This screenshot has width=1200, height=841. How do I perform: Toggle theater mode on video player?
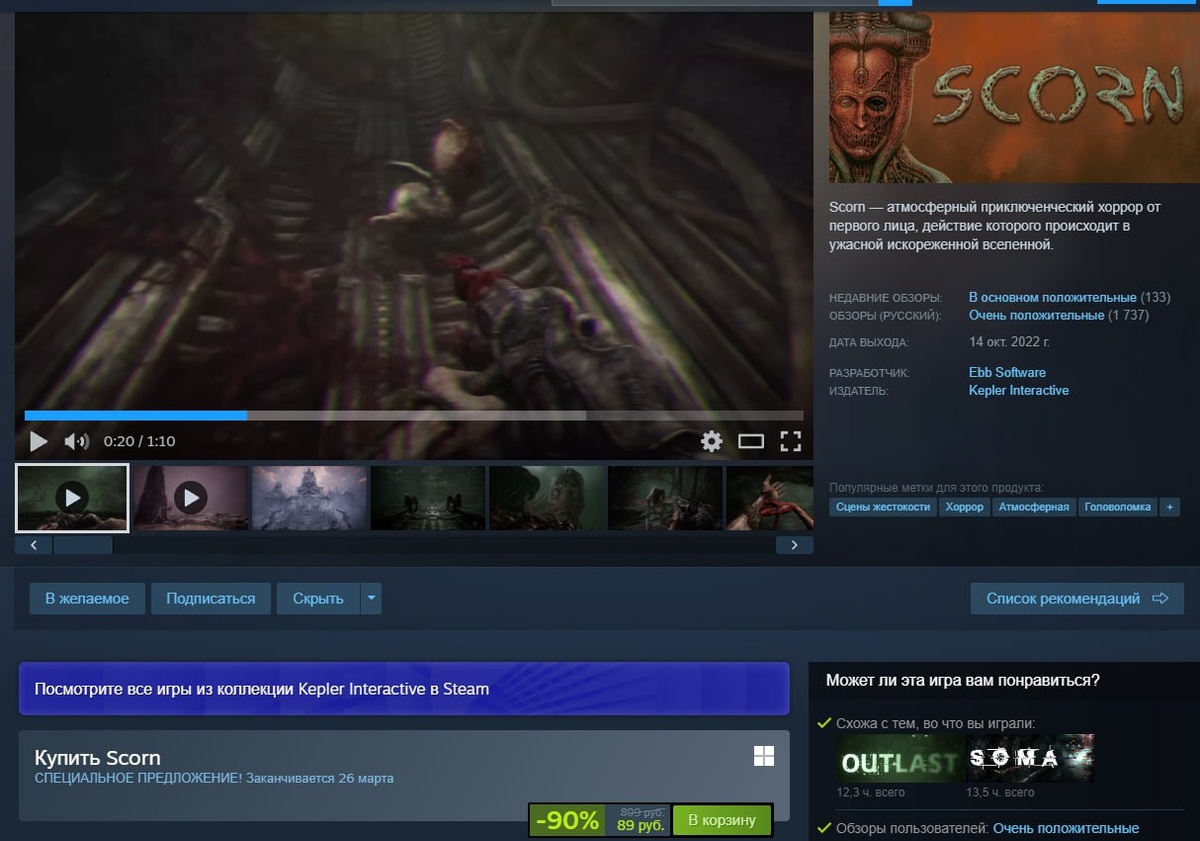pos(751,441)
